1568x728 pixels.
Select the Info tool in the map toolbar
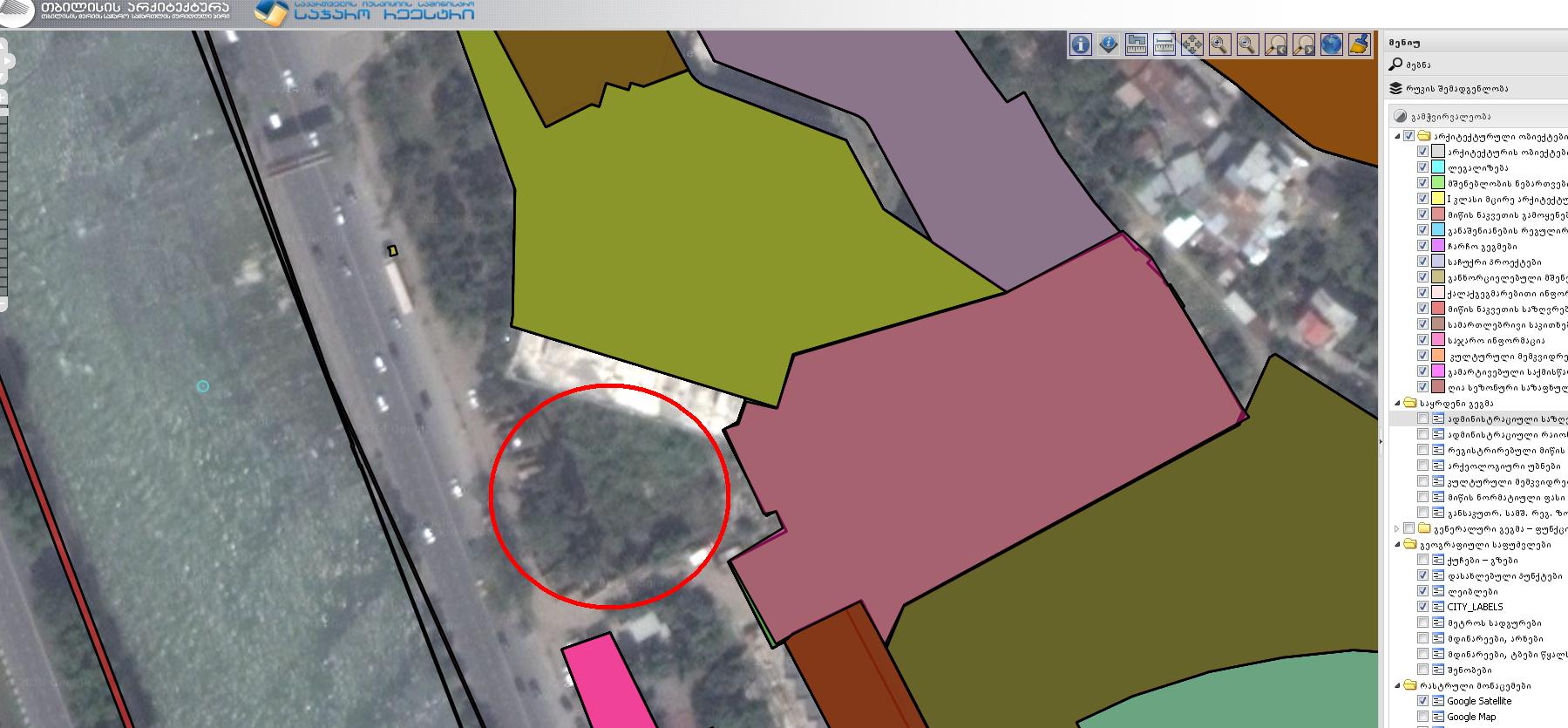pos(1080,44)
